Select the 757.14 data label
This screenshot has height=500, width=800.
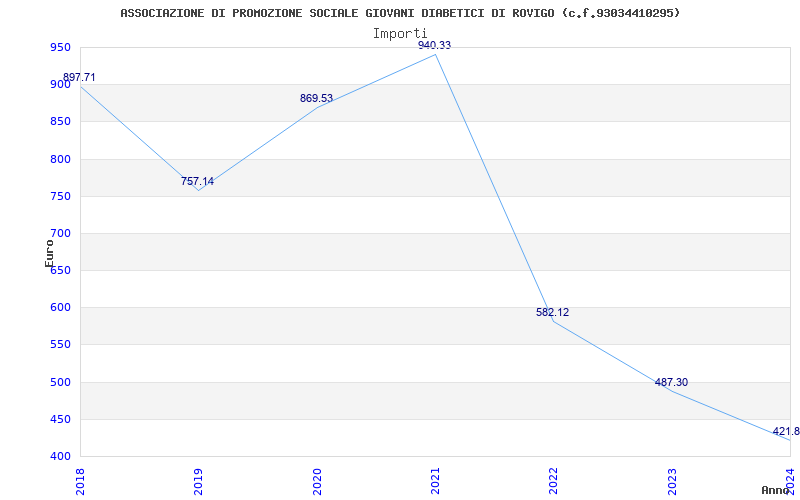click(x=197, y=181)
